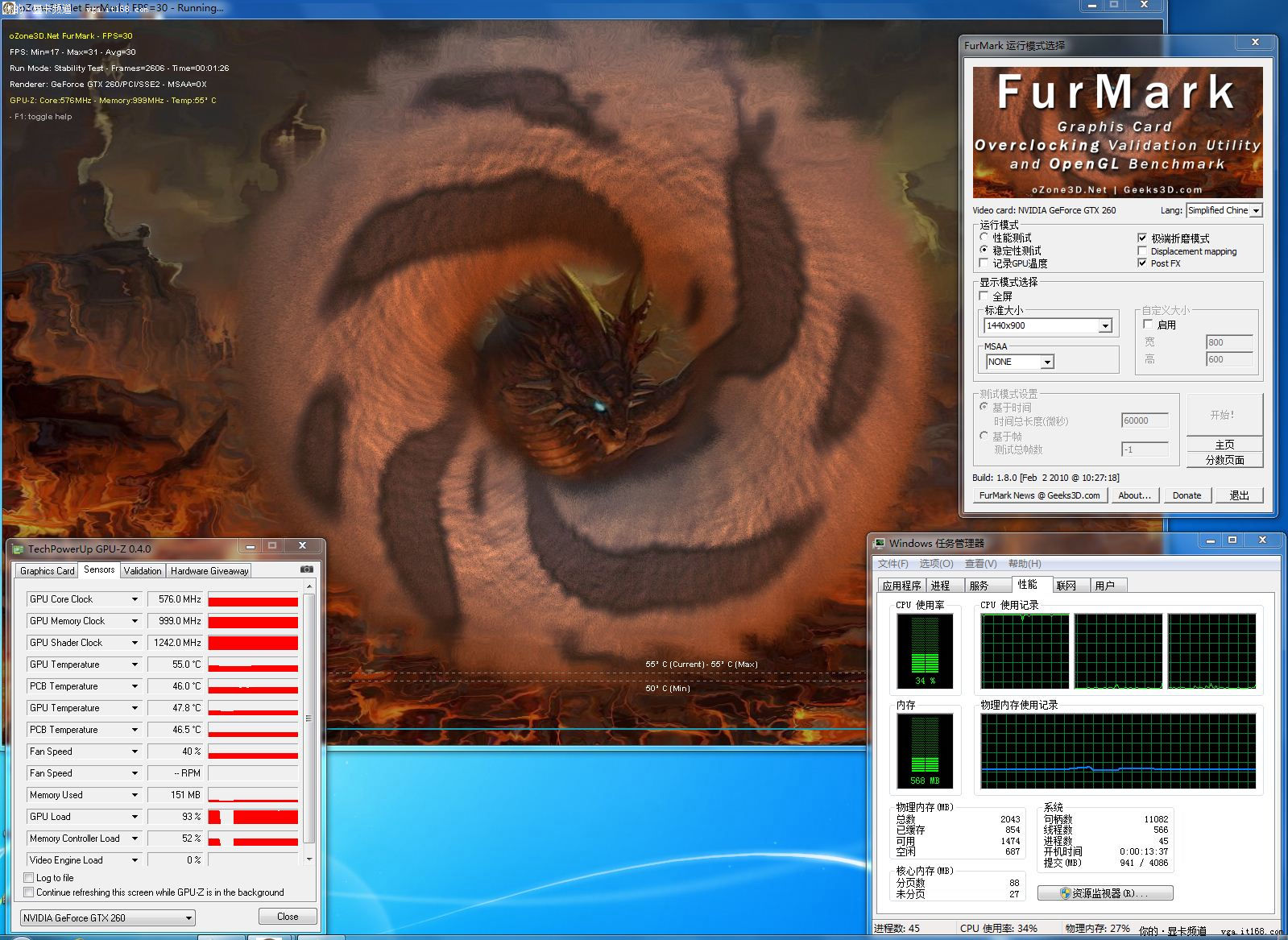Click the Donate button in FurMark
Screen dimensions: 1288x940
tap(1187, 495)
